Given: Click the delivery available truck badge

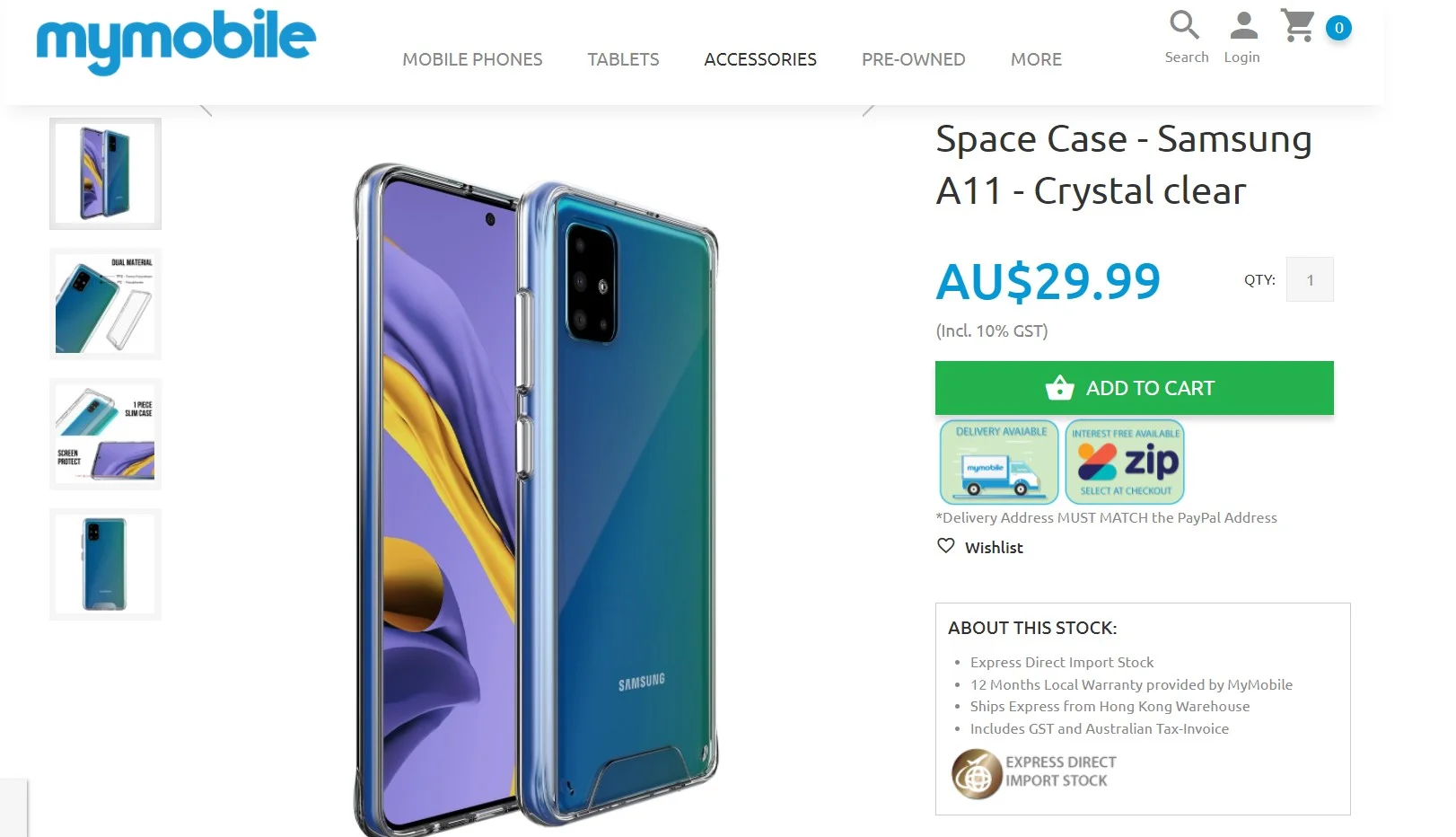Looking at the screenshot, I should [x=999, y=462].
